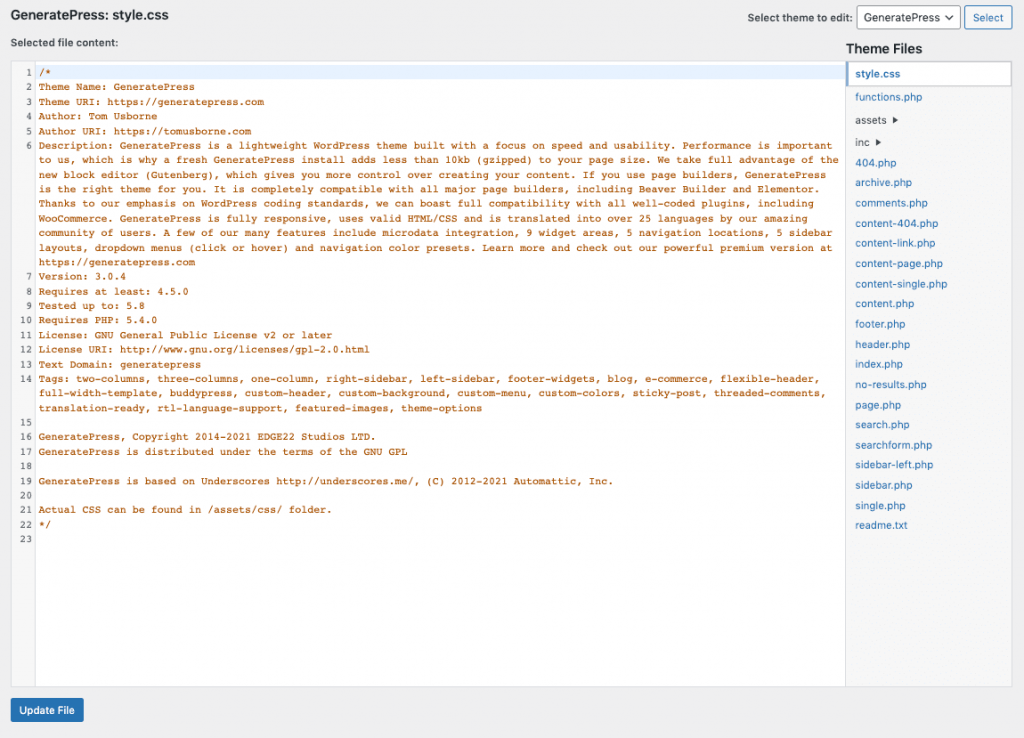Open sidebar-left.php file

coord(894,465)
